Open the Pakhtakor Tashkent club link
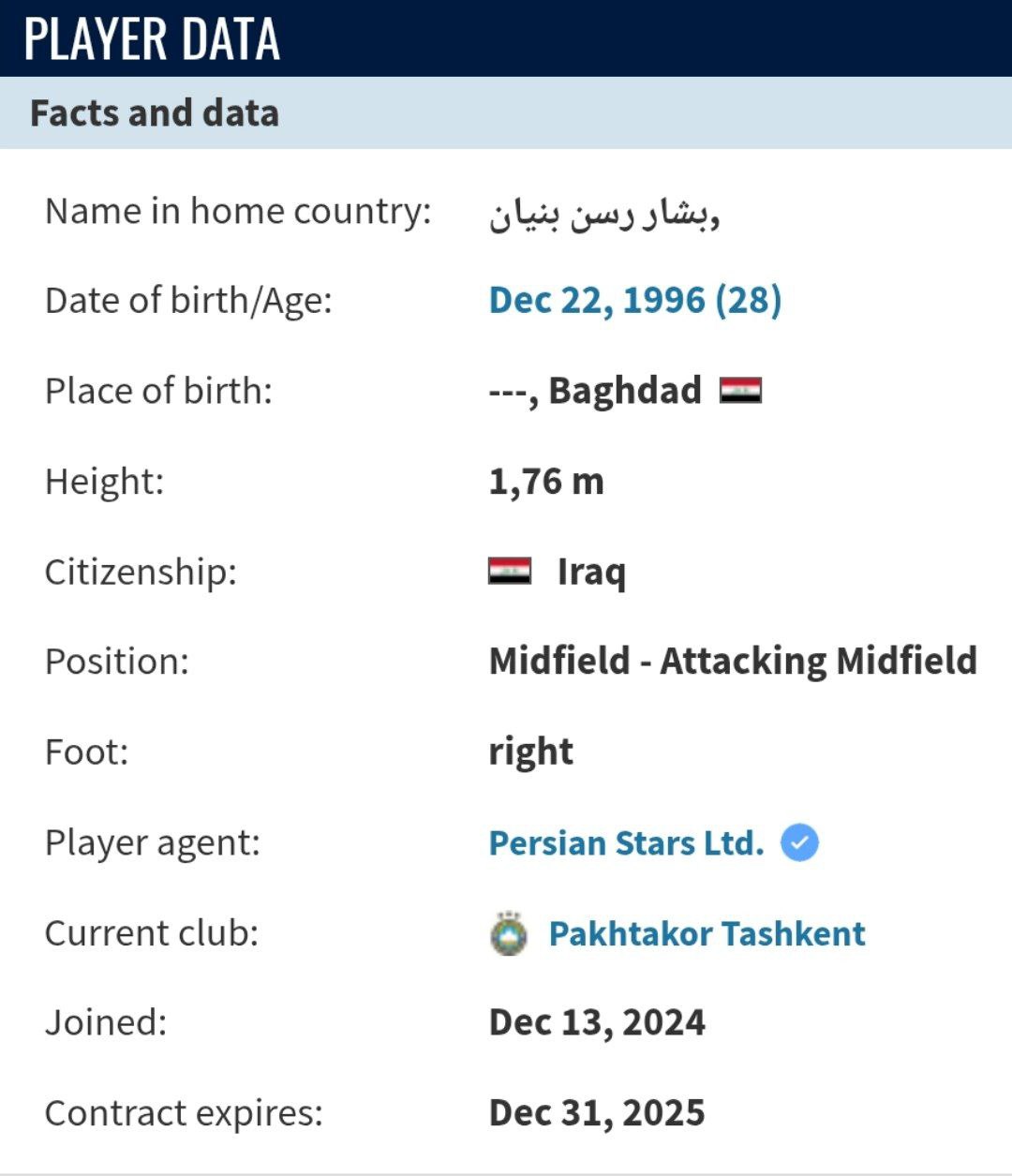This screenshot has width=1012, height=1176. (707, 933)
